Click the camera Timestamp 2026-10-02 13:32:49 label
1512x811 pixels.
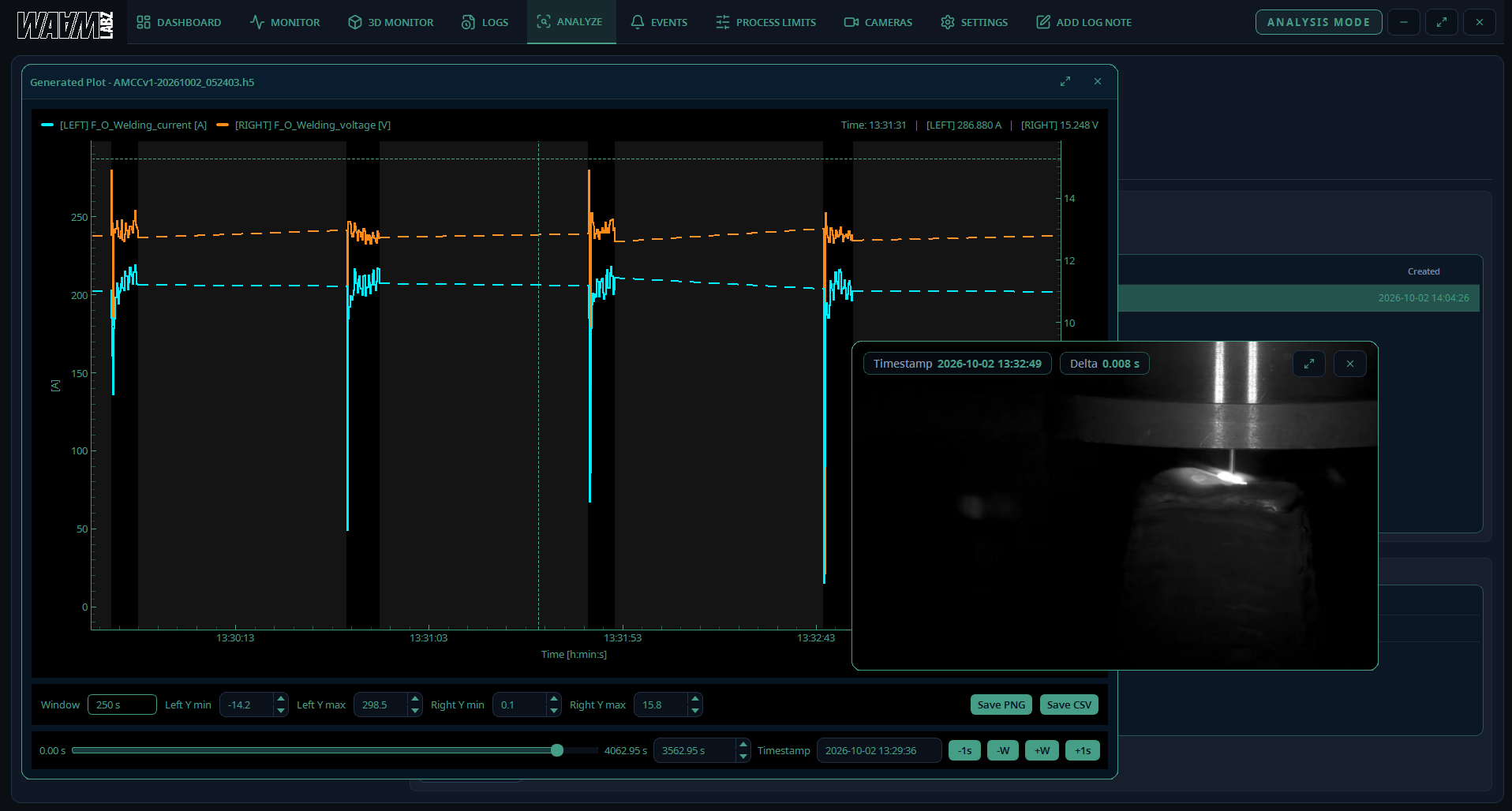coord(957,364)
